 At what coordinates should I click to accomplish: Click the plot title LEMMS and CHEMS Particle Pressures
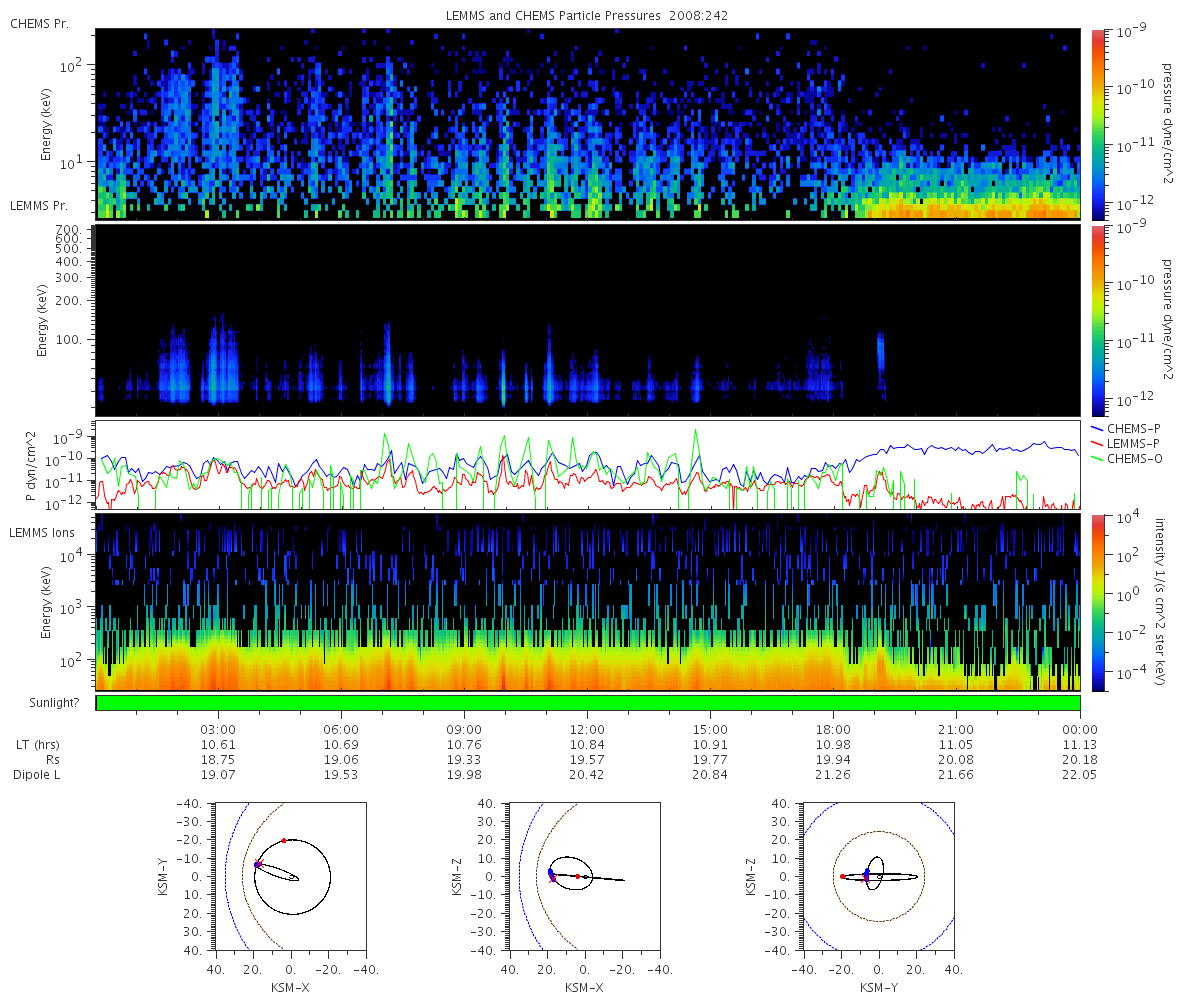coord(589,16)
